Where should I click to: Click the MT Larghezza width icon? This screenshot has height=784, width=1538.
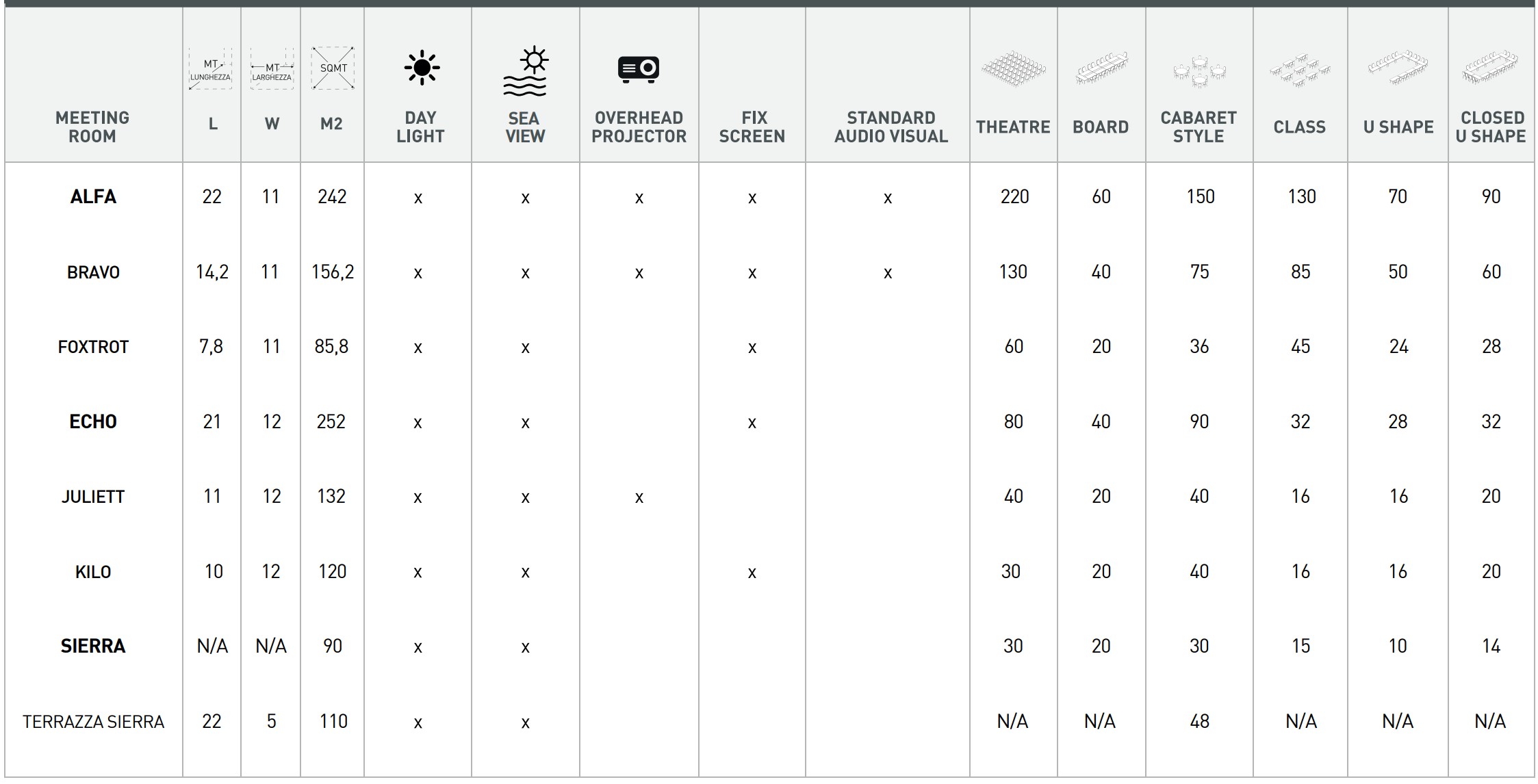coord(272,68)
